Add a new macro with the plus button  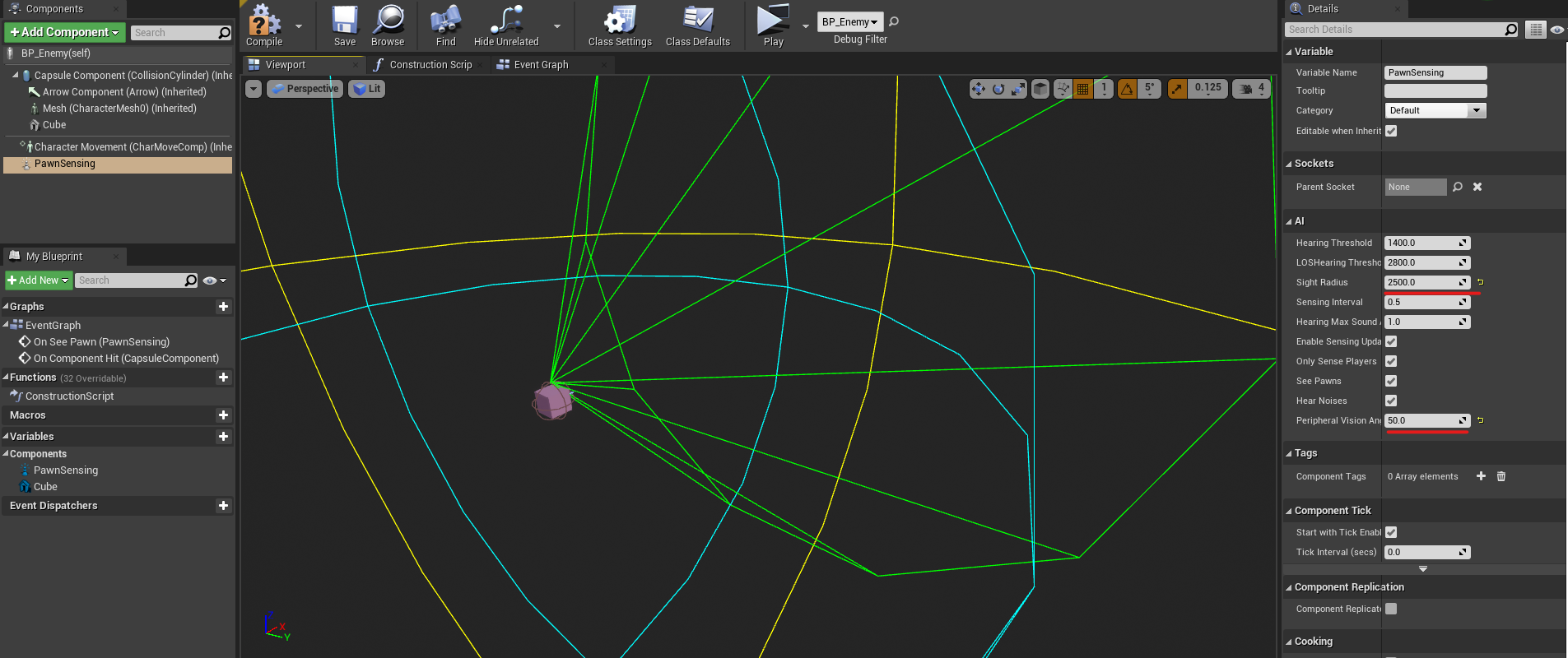tap(223, 415)
